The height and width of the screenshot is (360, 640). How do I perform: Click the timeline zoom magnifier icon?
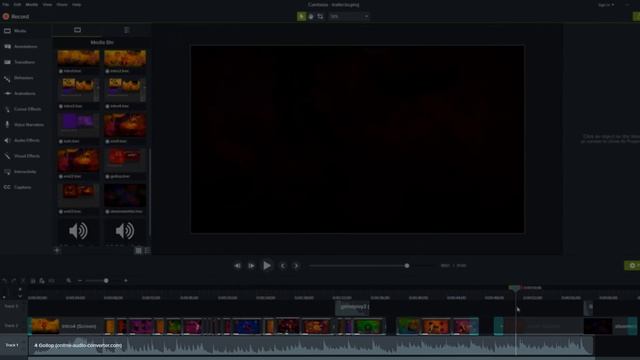pos(69,281)
